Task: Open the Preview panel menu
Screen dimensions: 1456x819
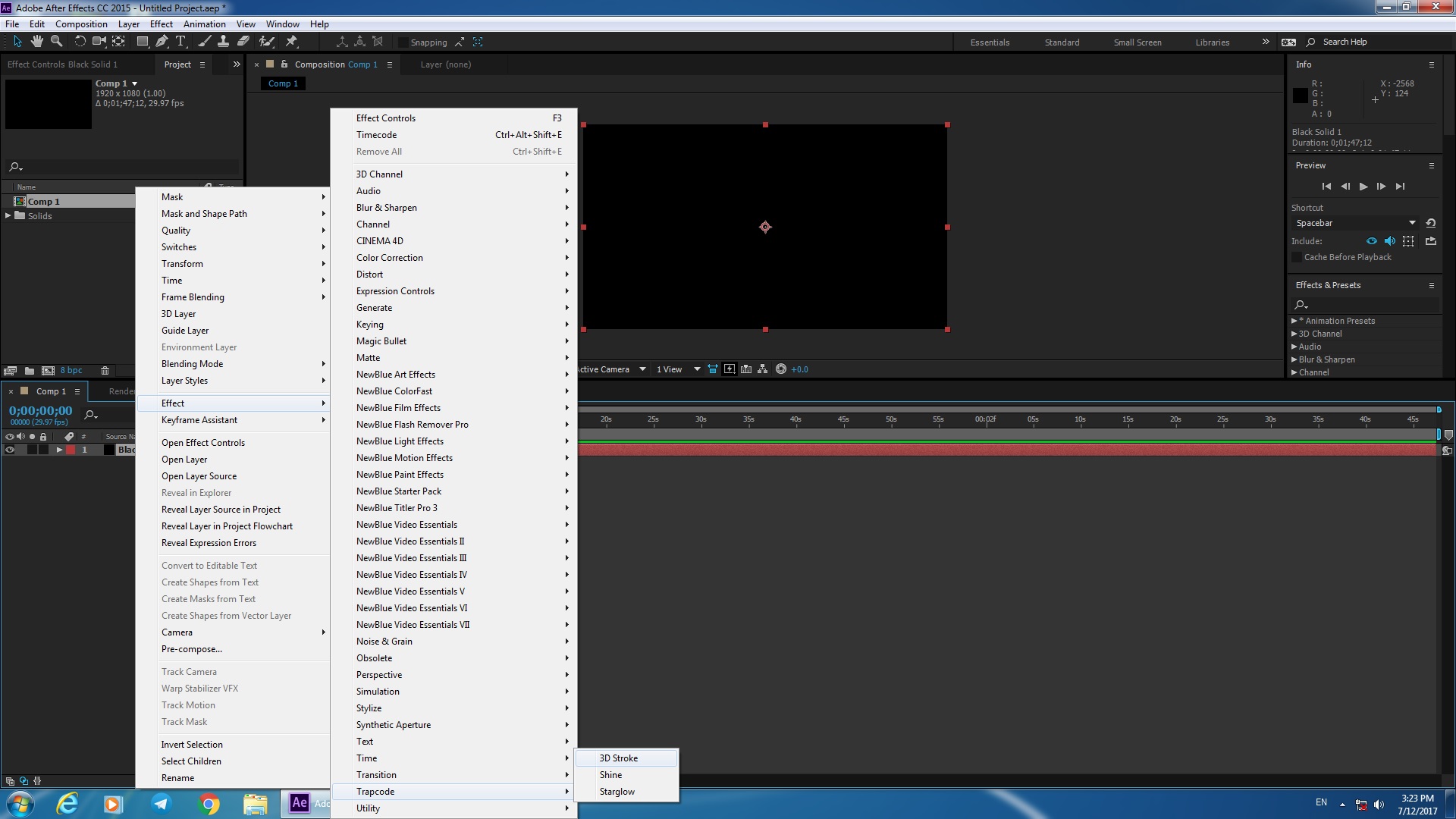Action: 1432,165
